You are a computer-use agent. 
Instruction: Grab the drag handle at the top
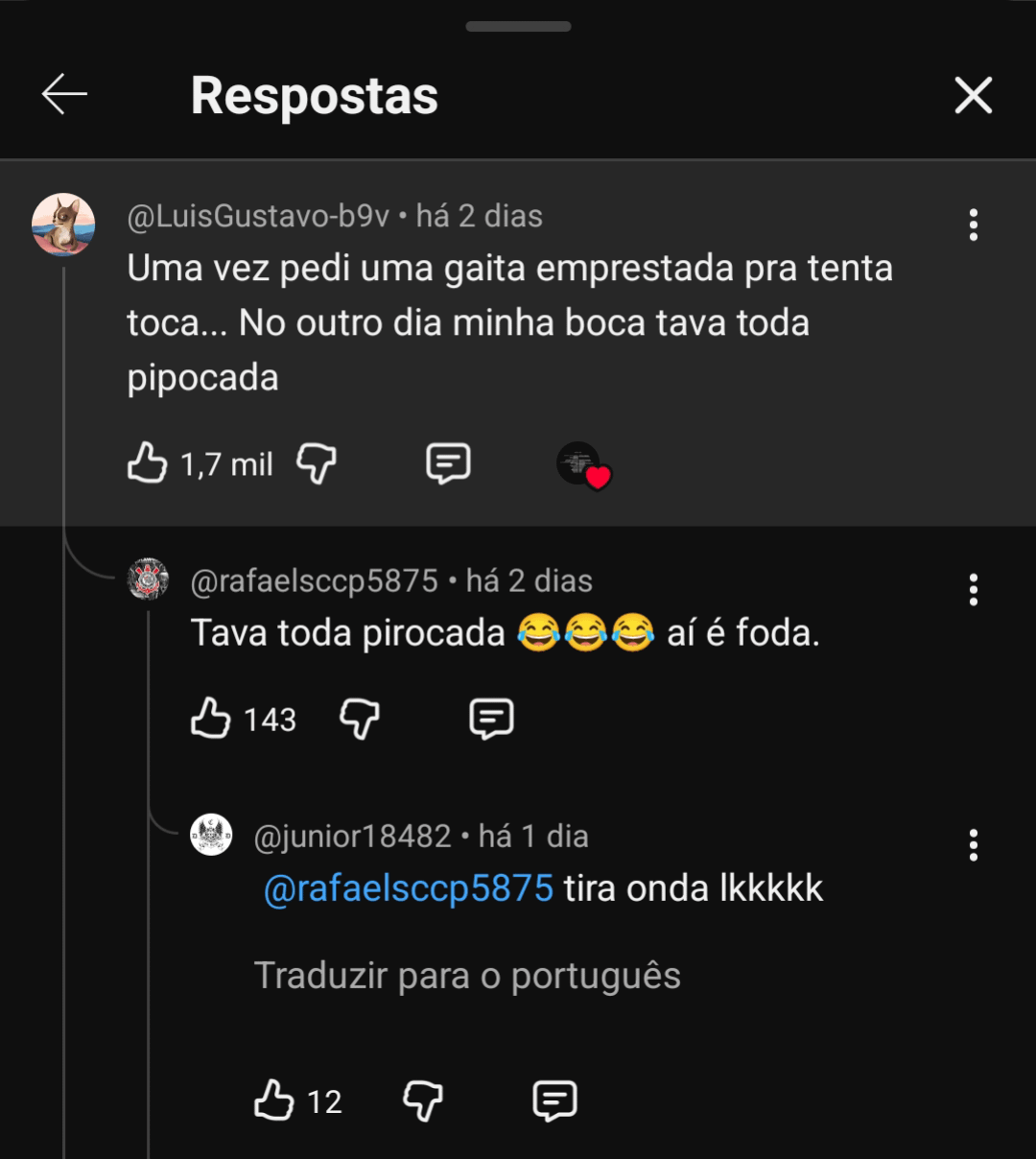pos(518,27)
